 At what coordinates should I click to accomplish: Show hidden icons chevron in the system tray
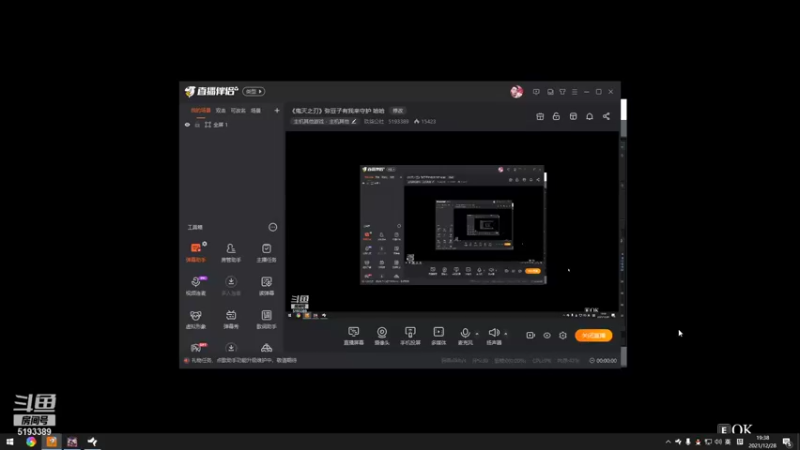pyautogui.click(x=668, y=442)
